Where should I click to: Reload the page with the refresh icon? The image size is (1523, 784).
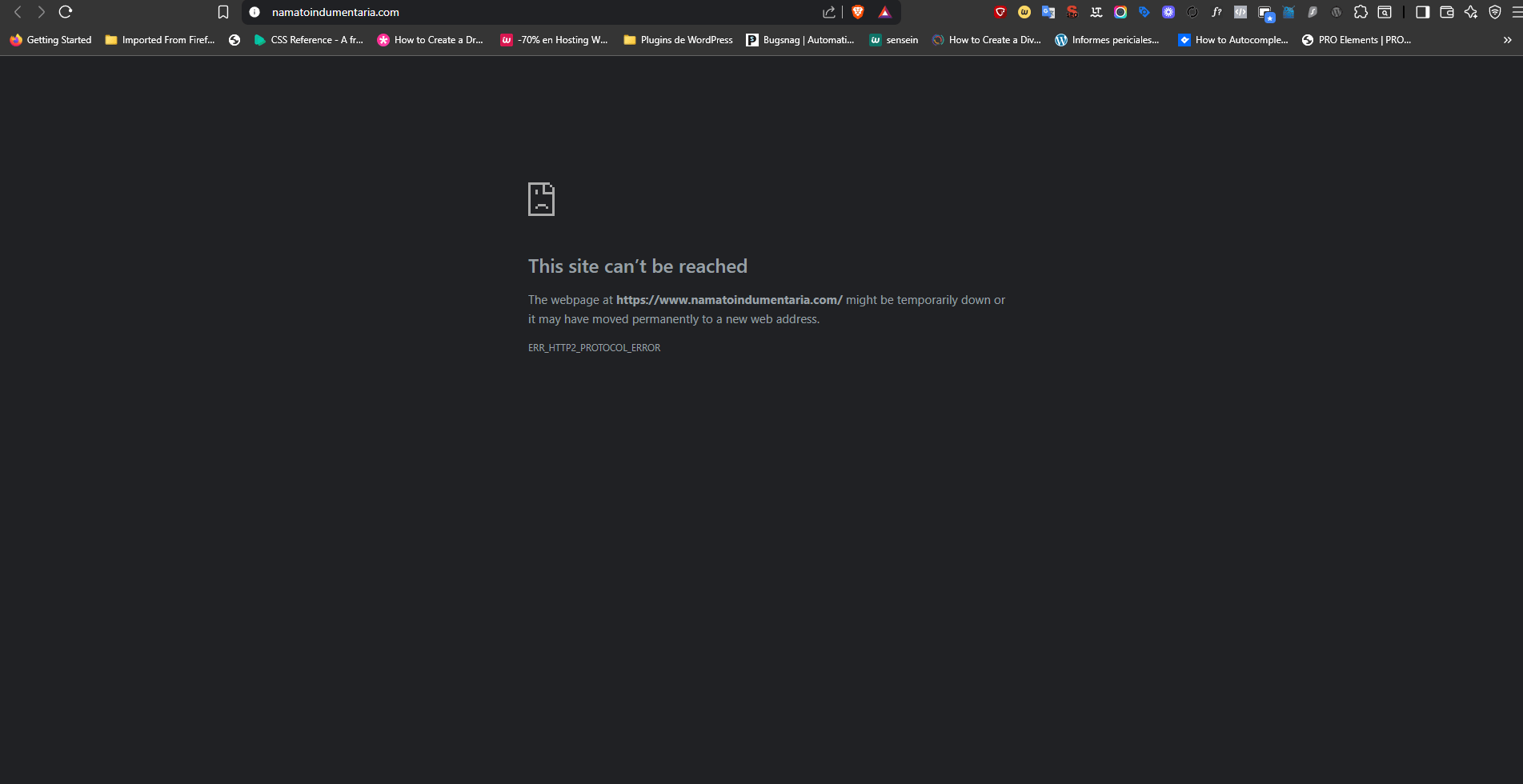66,12
